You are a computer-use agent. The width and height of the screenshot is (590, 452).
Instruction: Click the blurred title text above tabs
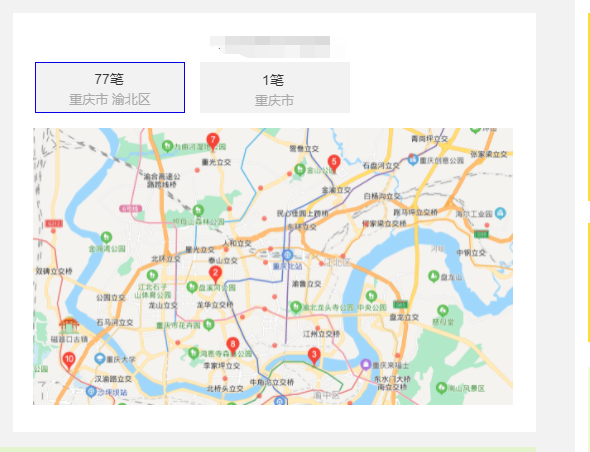(274, 47)
